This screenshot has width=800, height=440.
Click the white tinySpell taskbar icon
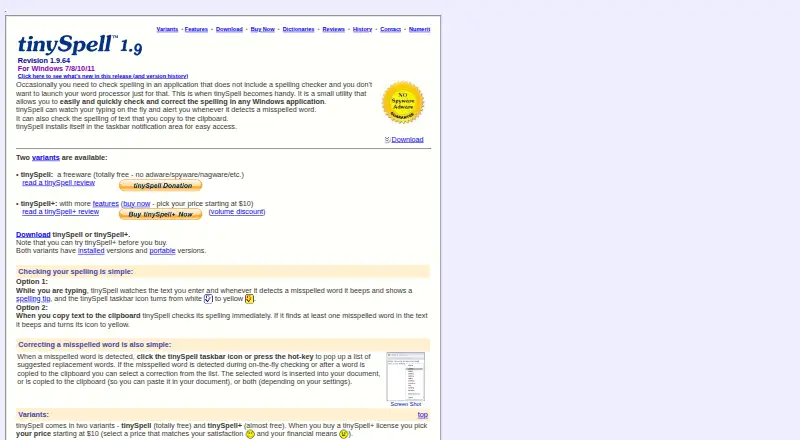coord(208,299)
